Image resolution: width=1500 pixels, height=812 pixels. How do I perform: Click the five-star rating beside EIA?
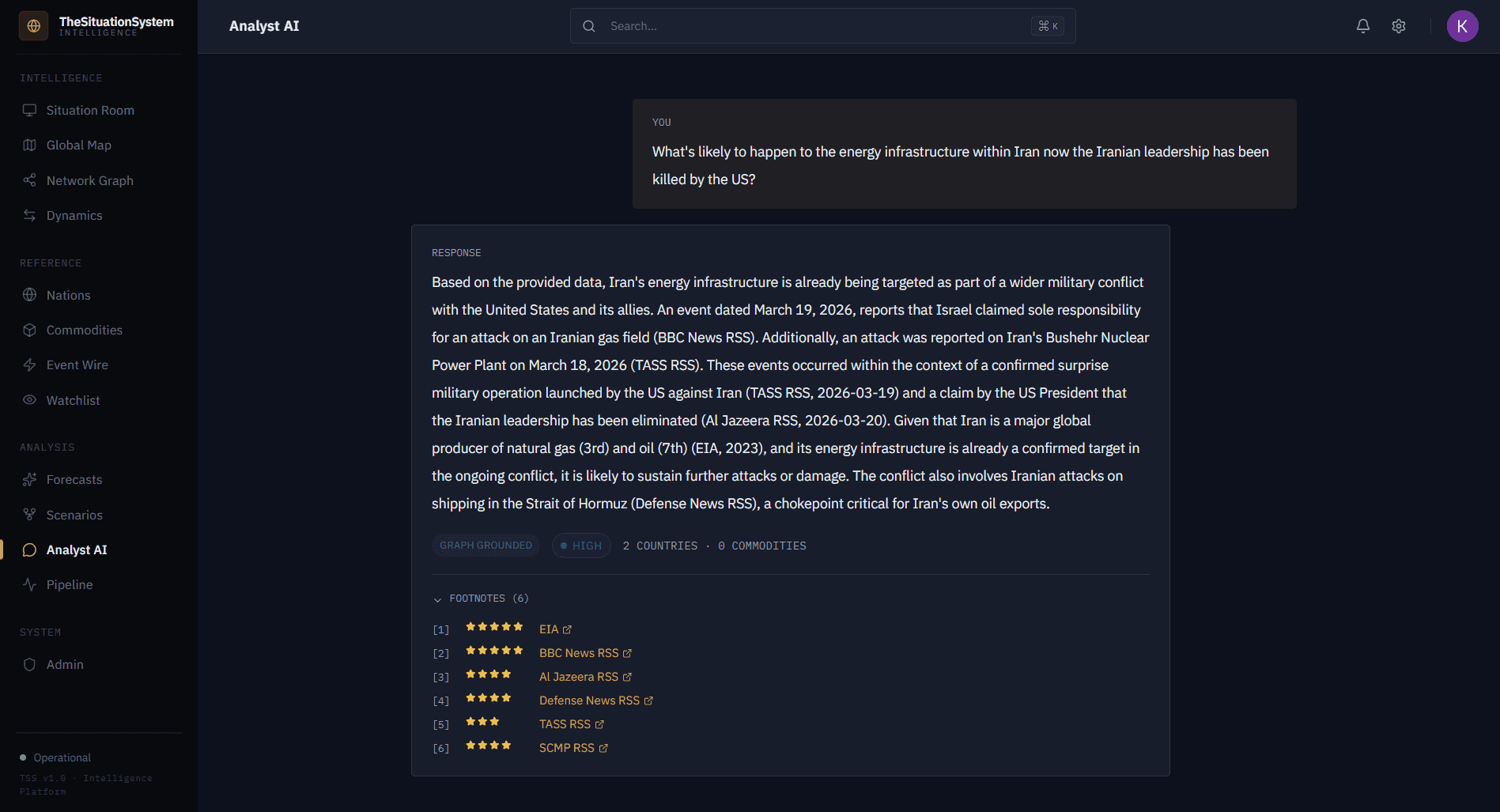click(x=494, y=627)
